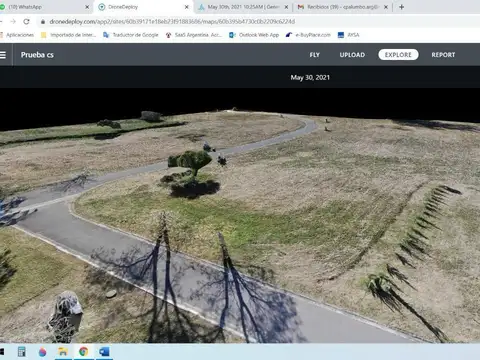Switch to the May 30th, 2021 10:25AM tab
This screenshot has height=360, width=480.
coord(242,7)
